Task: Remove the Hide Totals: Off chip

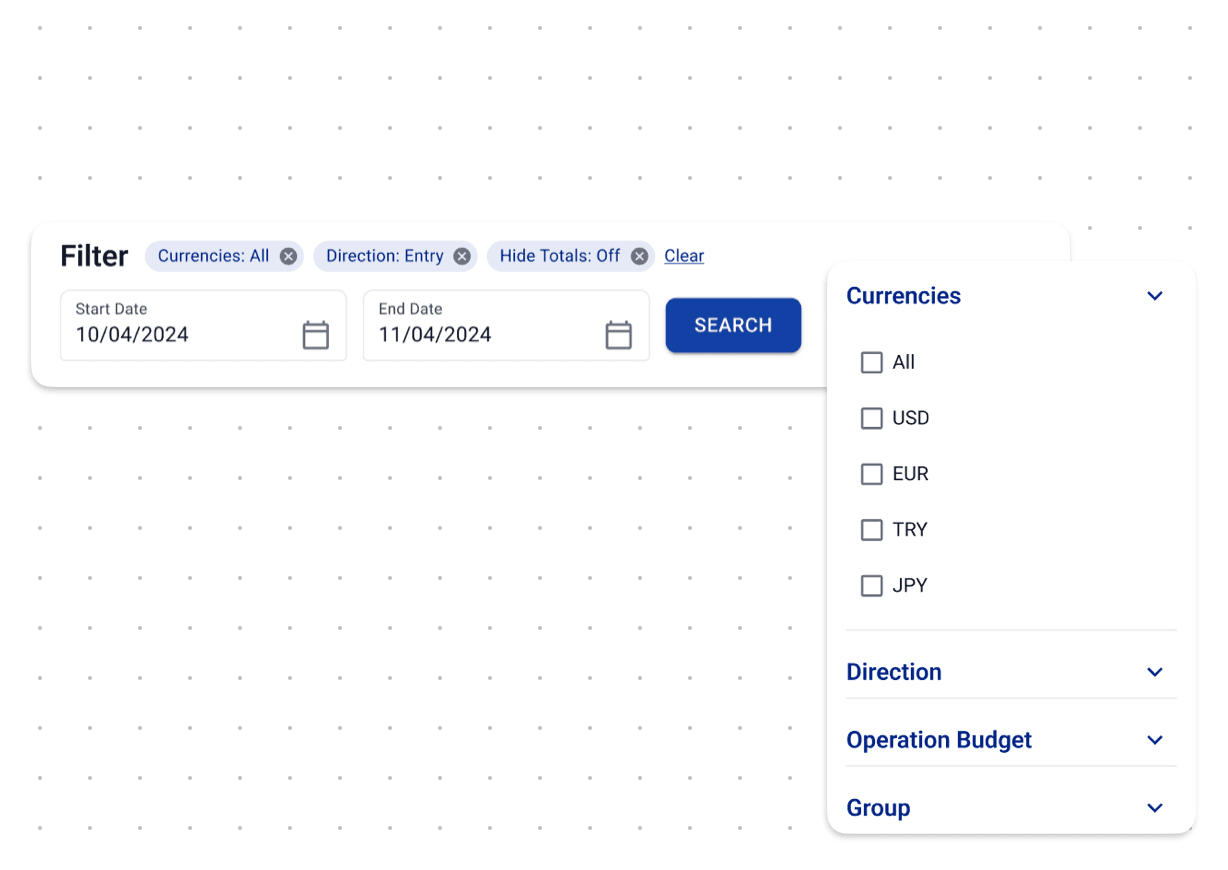Action: 640,256
